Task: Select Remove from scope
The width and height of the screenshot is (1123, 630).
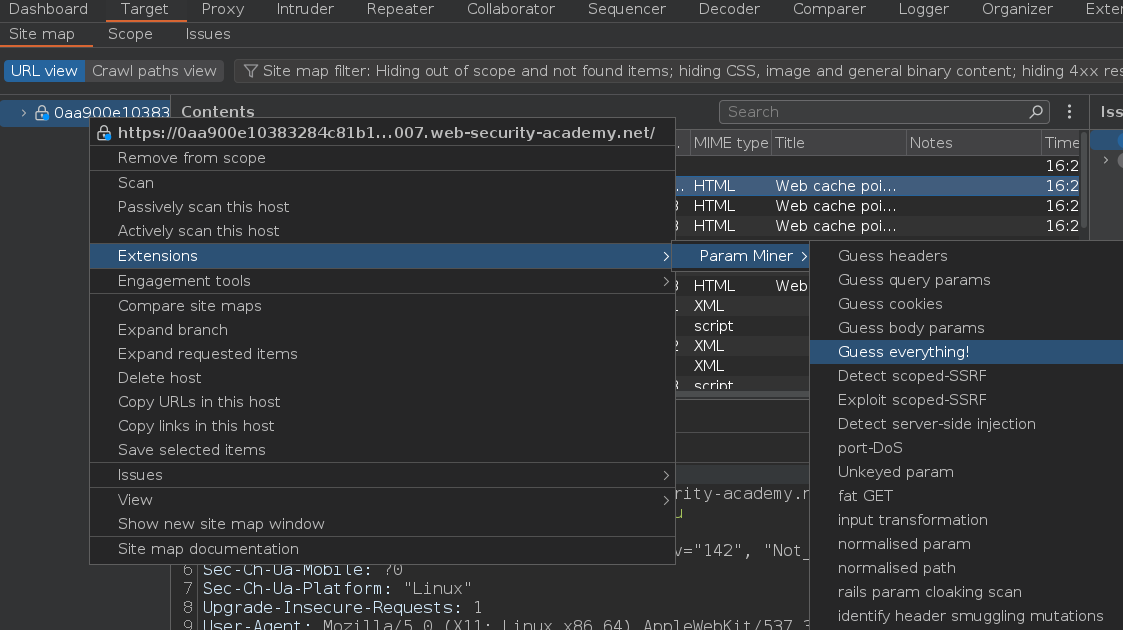Action: 191,158
